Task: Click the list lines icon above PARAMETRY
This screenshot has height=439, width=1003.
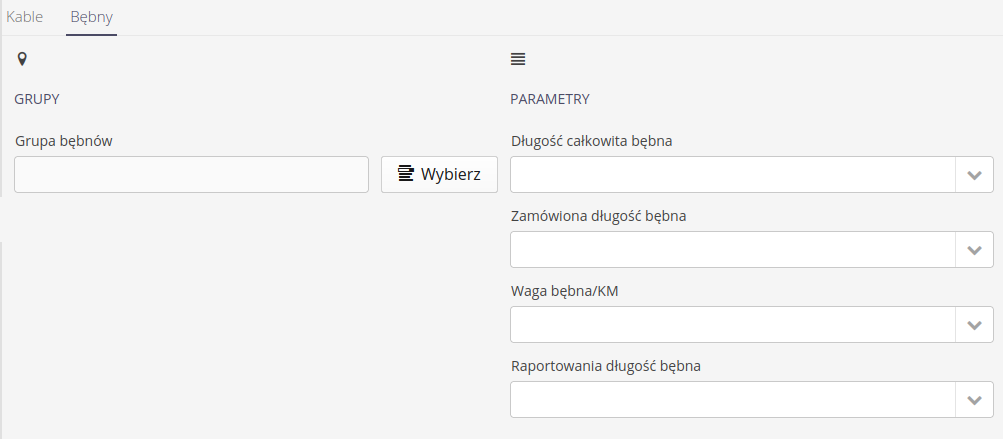Action: [x=518, y=60]
